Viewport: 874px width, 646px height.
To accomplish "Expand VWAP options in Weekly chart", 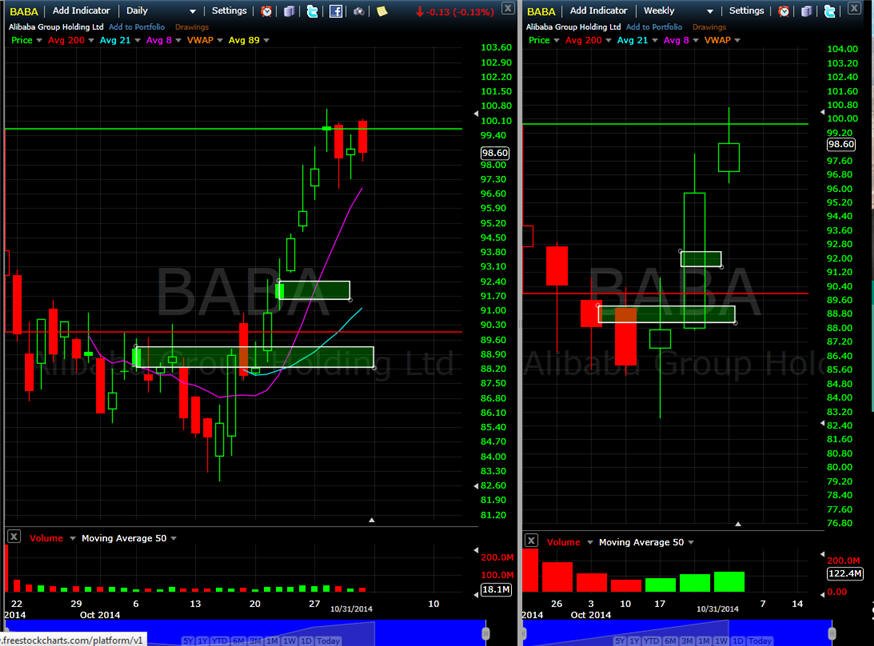I will tap(737, 40).
